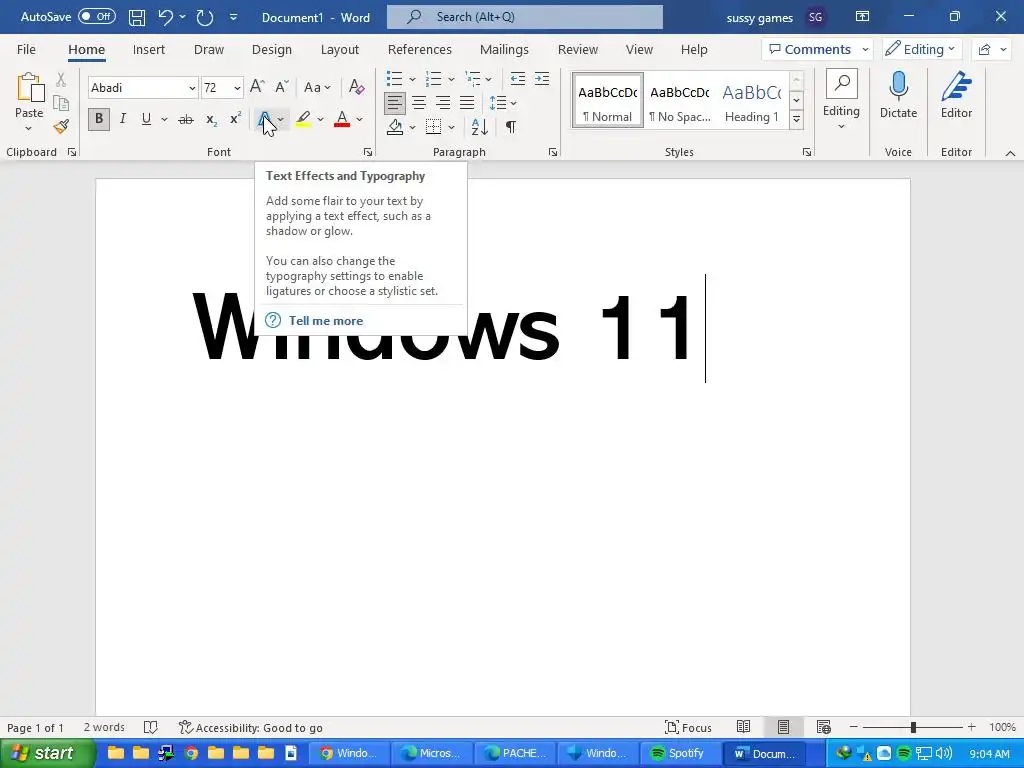Select Print Layout view button
This screenshot has width=1024, height=768.
point(783,727)
